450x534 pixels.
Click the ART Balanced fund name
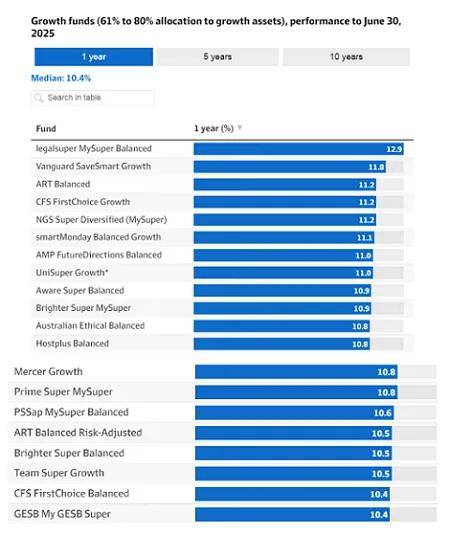[x=63, y=184]
